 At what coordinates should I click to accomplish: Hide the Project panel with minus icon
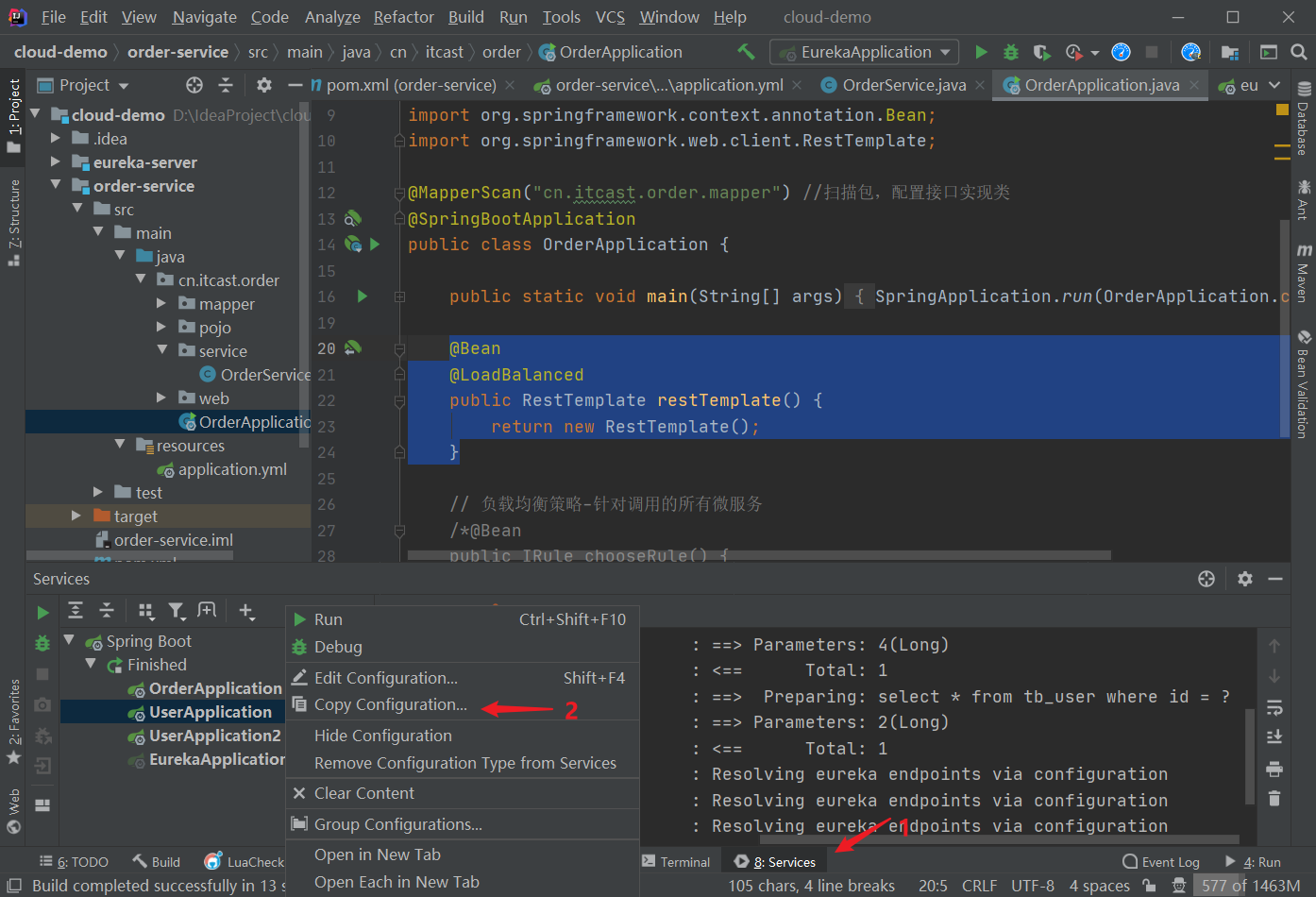[295, 85]
